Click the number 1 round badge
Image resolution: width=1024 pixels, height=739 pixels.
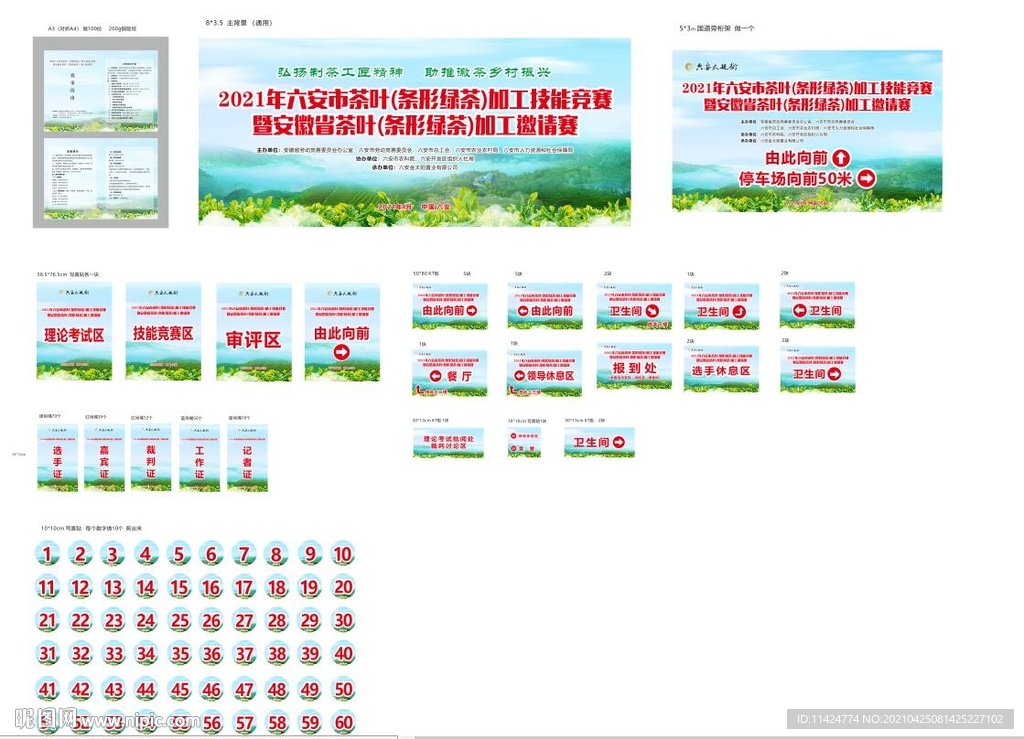46,553
